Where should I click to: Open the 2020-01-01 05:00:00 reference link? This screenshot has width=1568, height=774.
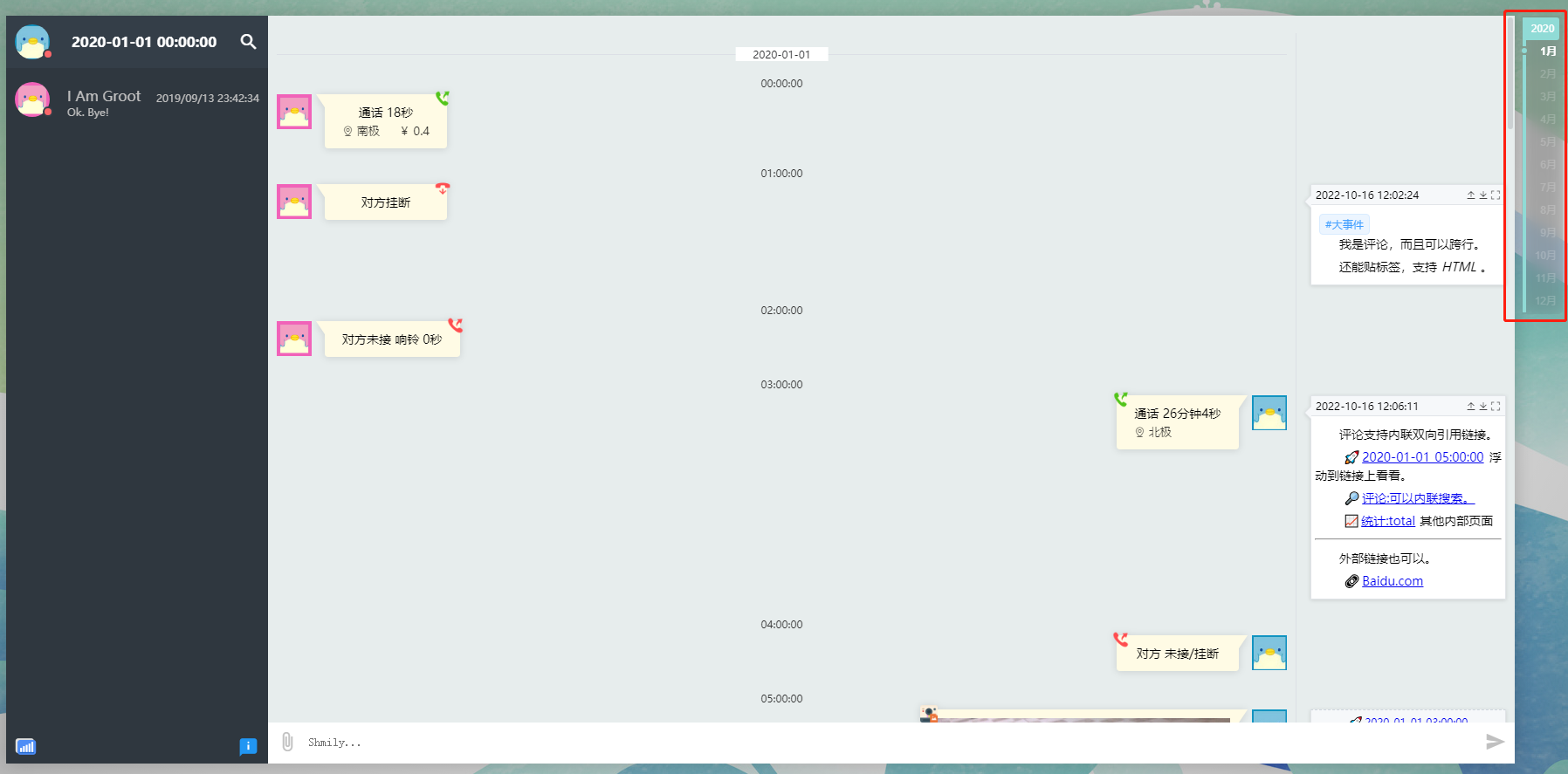1422,457
